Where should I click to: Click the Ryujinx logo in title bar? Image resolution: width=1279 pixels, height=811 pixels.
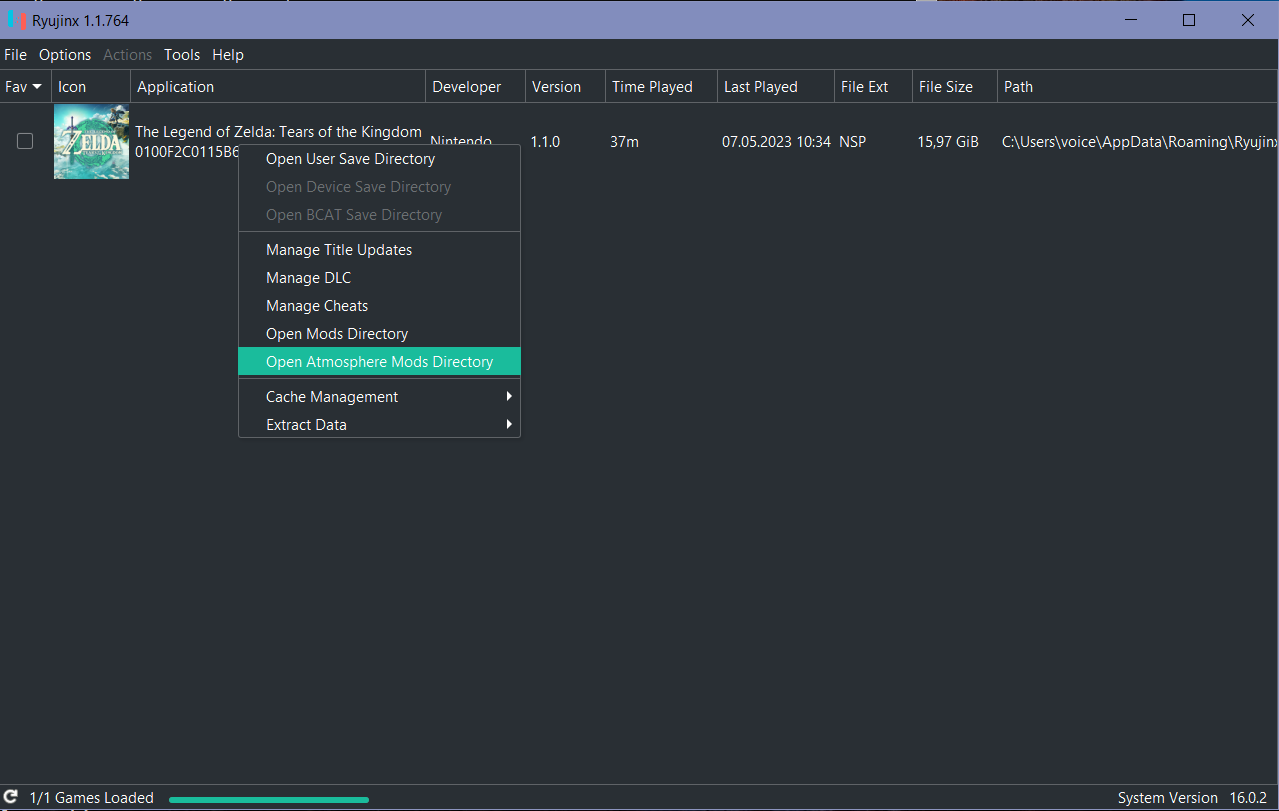tap(16, 20)
